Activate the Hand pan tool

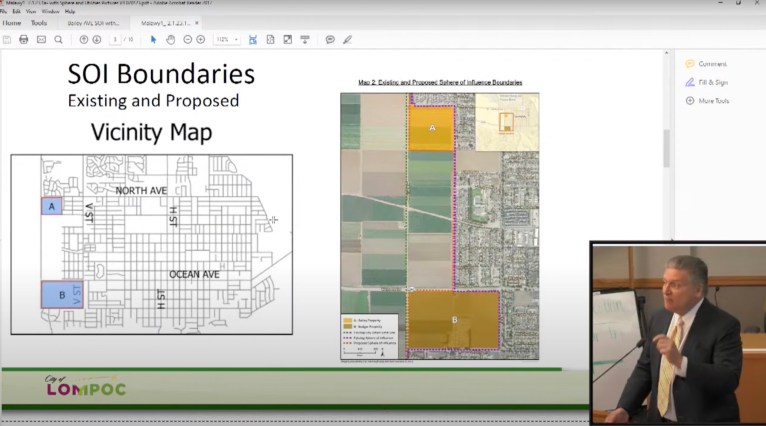[x=170, y=39]
